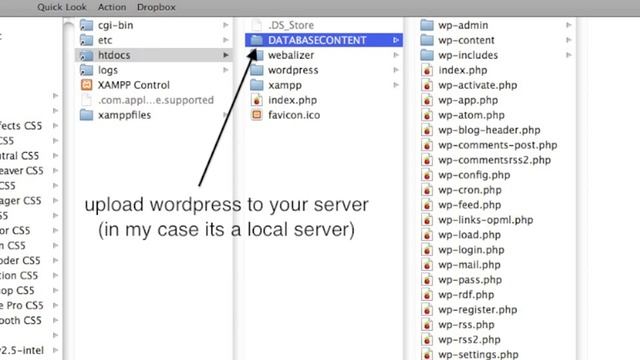Select wp-feed.php in the list
This screenshot has height=360, width=640.
(470, 205)
